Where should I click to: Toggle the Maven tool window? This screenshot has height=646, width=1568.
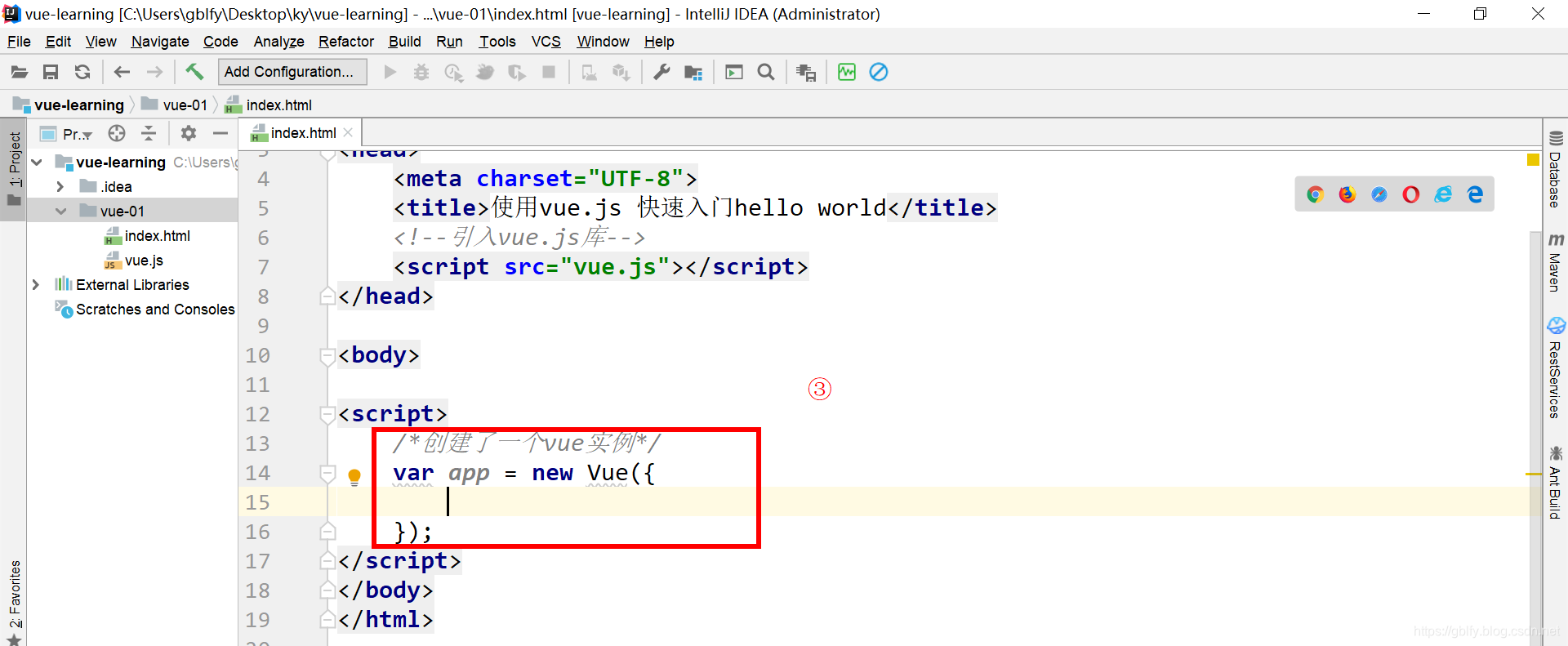pyautogui.click(x=1555, y=263)
